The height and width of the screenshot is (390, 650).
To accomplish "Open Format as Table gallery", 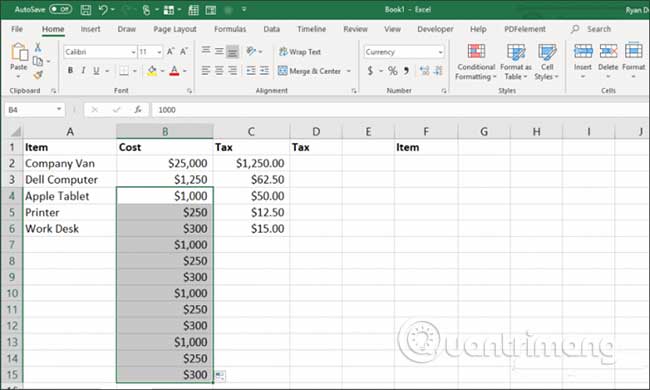I will point(516,62).
